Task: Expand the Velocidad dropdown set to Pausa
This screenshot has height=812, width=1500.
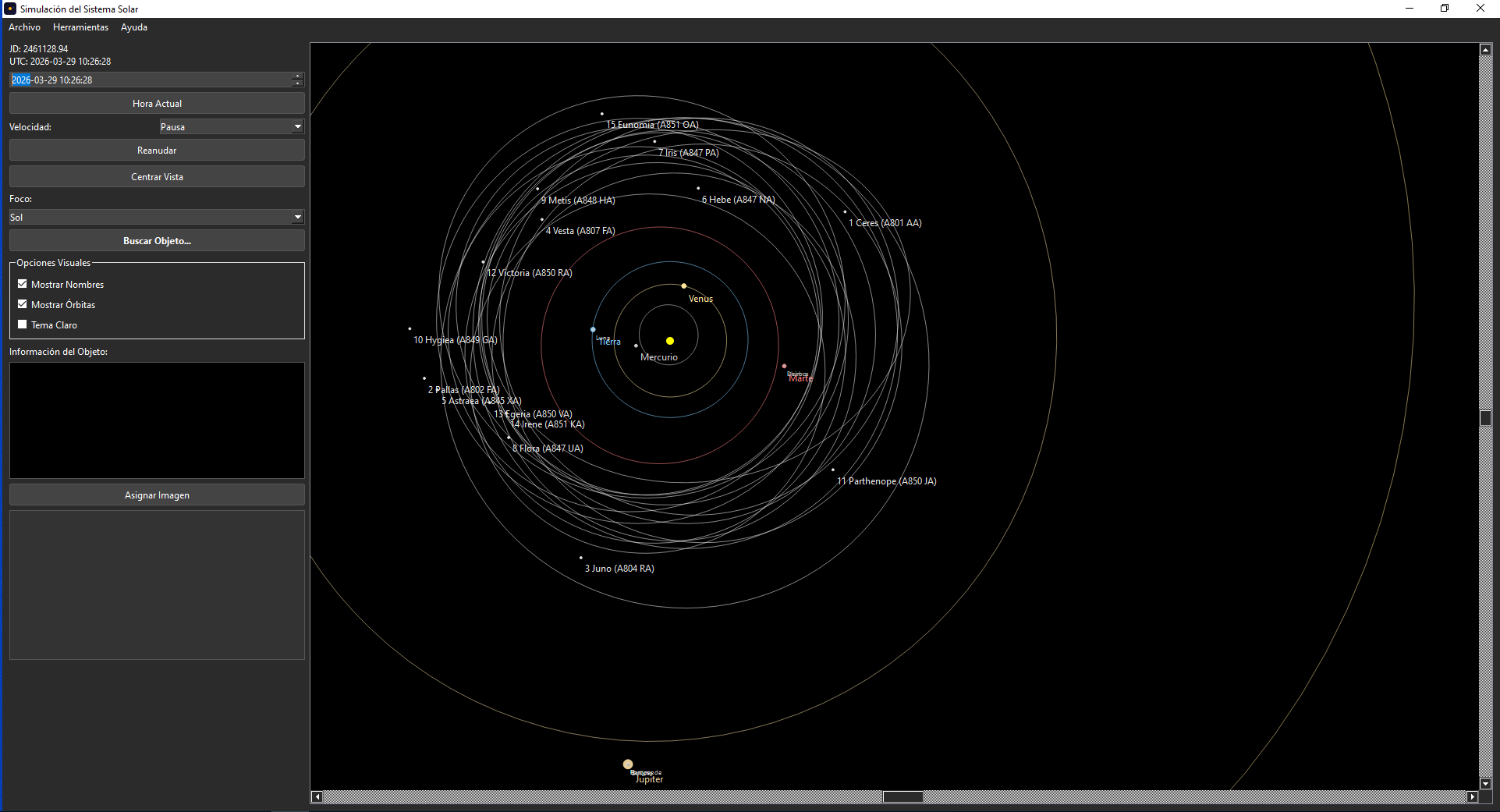Action: [x=232, y=127]
